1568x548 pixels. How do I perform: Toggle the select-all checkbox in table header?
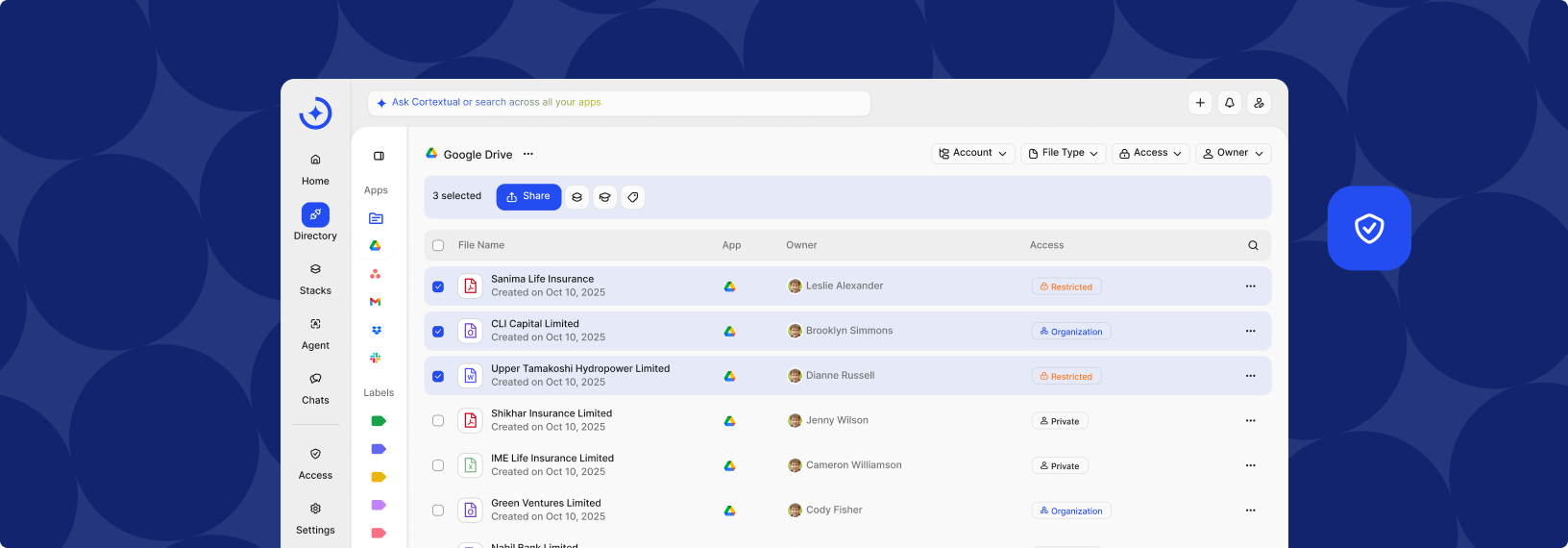(x=438, y=245)
